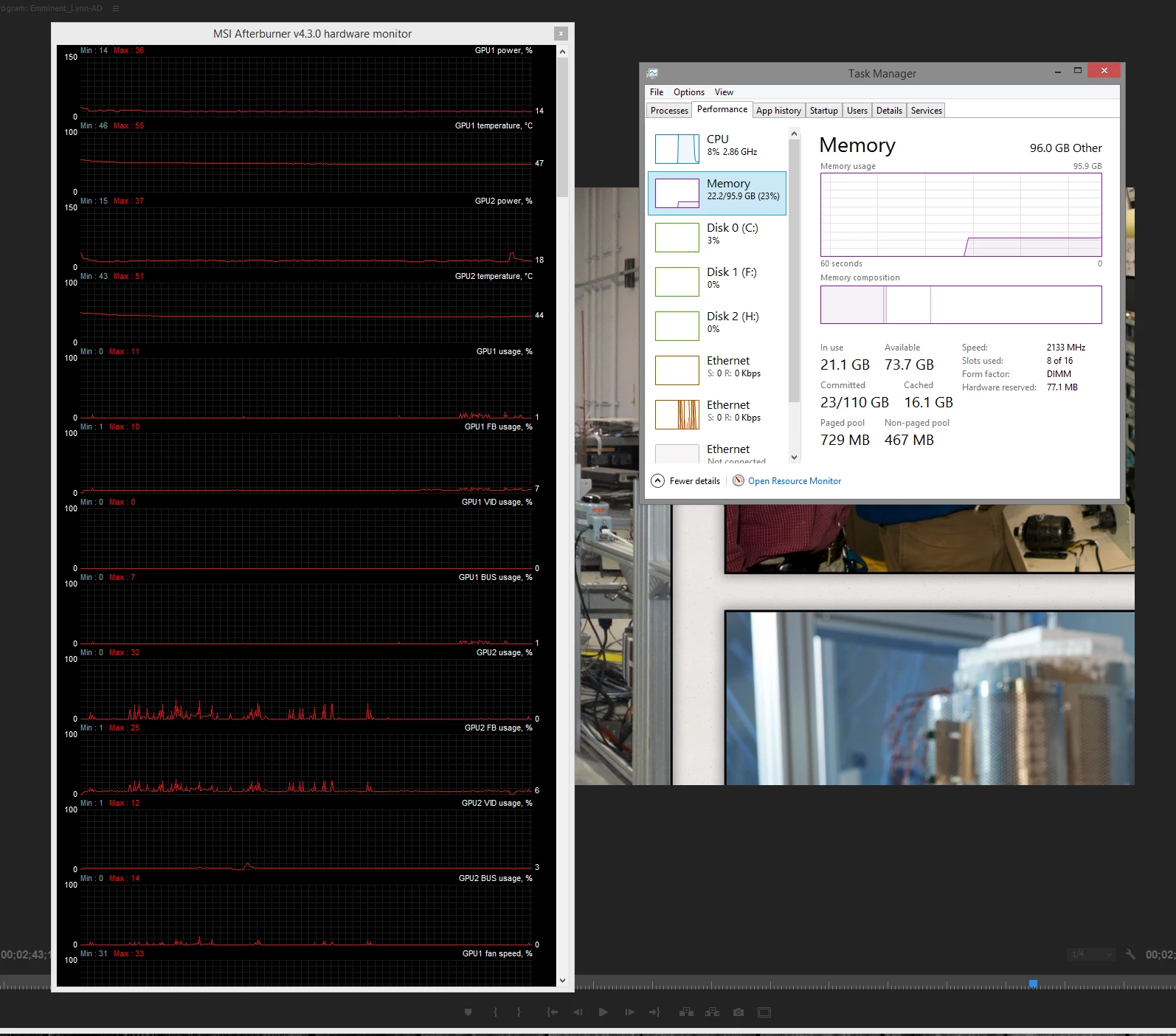Click the Go to In point icon
The image size is (1176, 1036).
click(x=552, y=1012)
